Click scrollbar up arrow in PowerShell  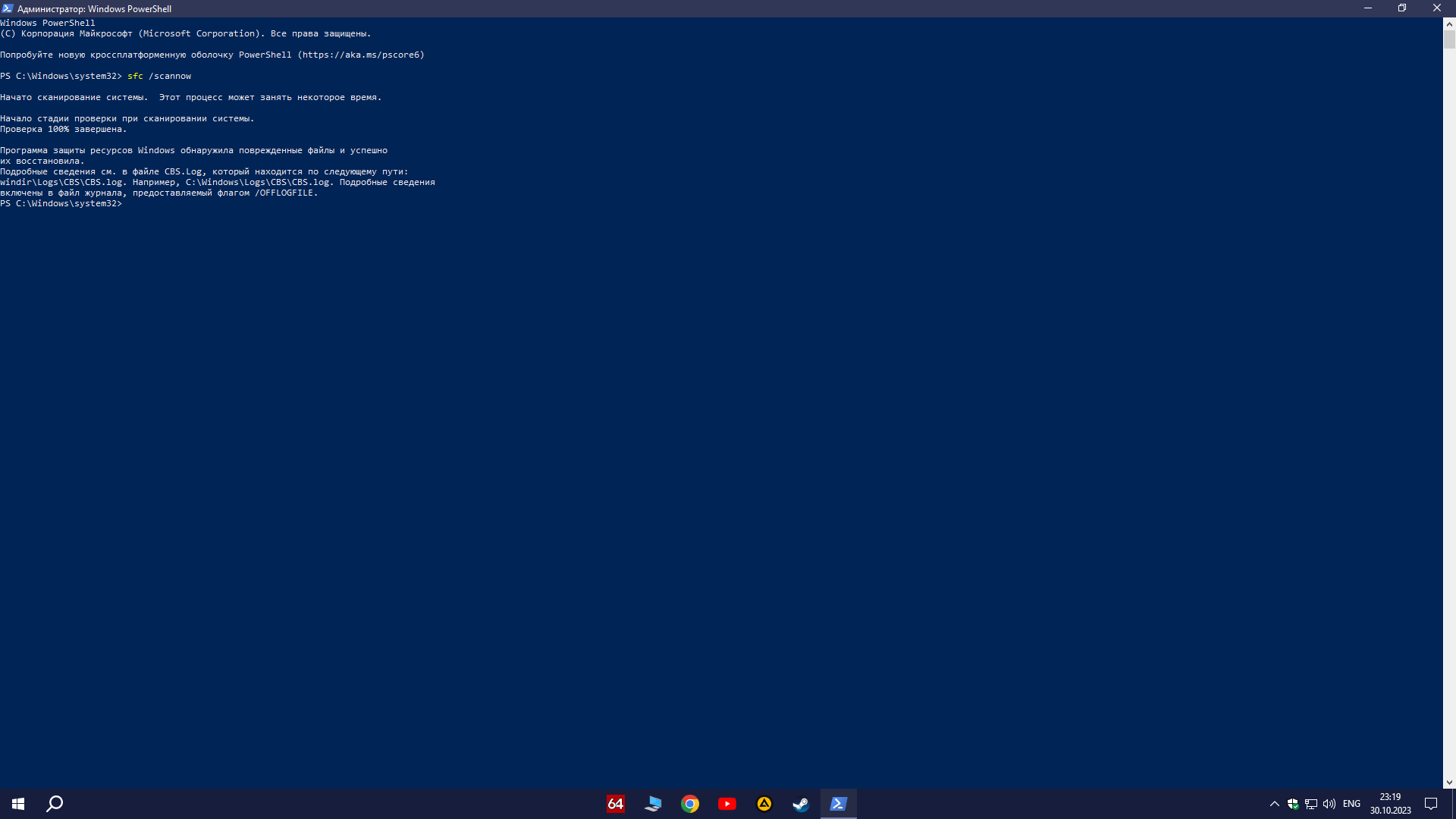point(1449,24)
